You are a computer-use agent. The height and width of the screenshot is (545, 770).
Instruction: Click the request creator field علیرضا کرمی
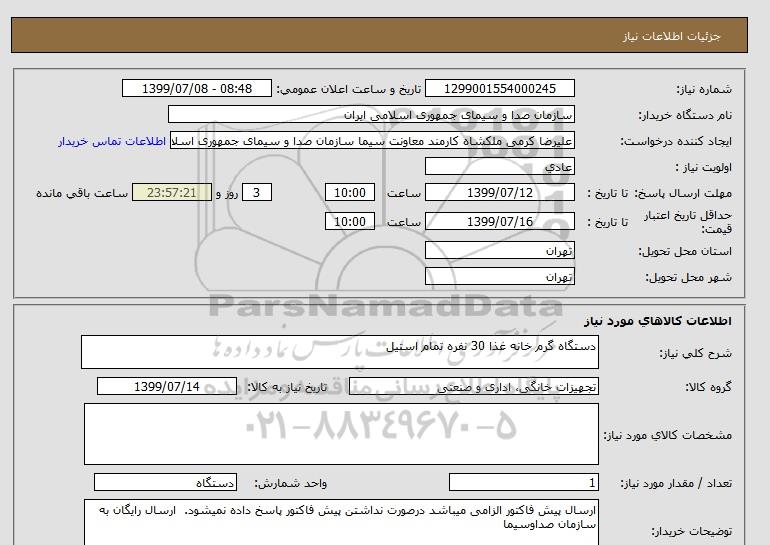(x=372, y=140)
